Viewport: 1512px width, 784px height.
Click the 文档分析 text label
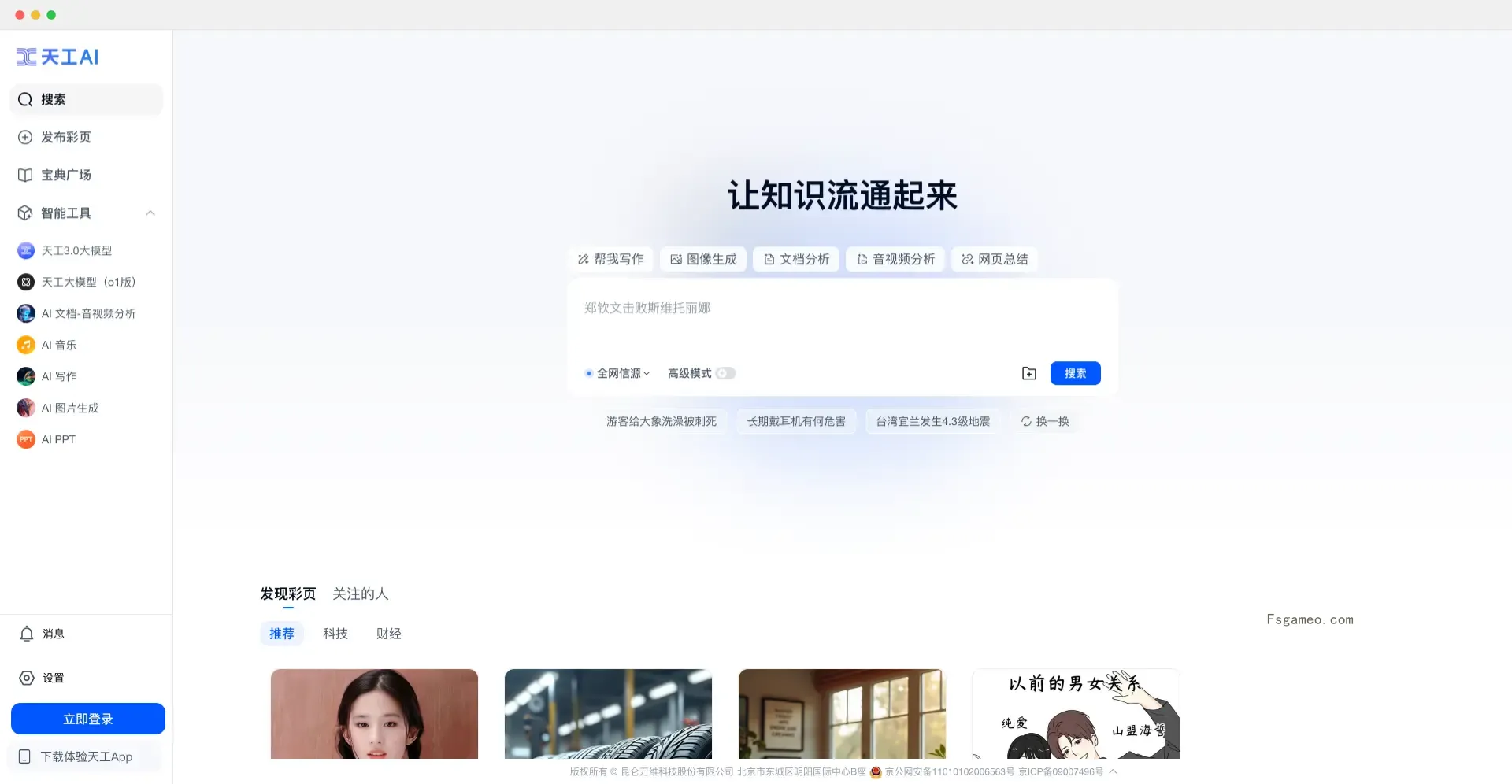805,259
